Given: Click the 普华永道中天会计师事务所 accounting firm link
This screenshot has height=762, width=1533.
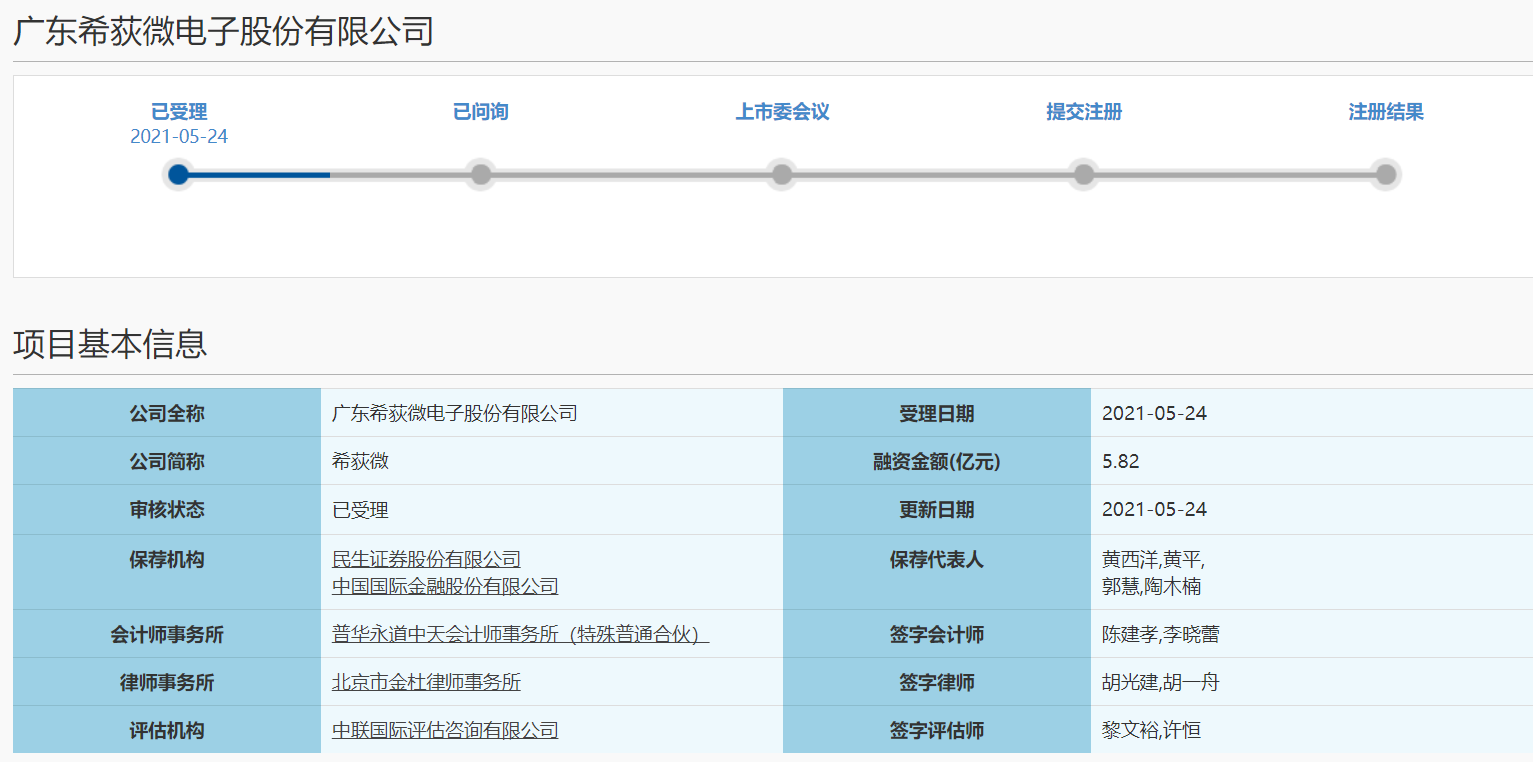Looking at the screenshot, I should coord(520,634).
